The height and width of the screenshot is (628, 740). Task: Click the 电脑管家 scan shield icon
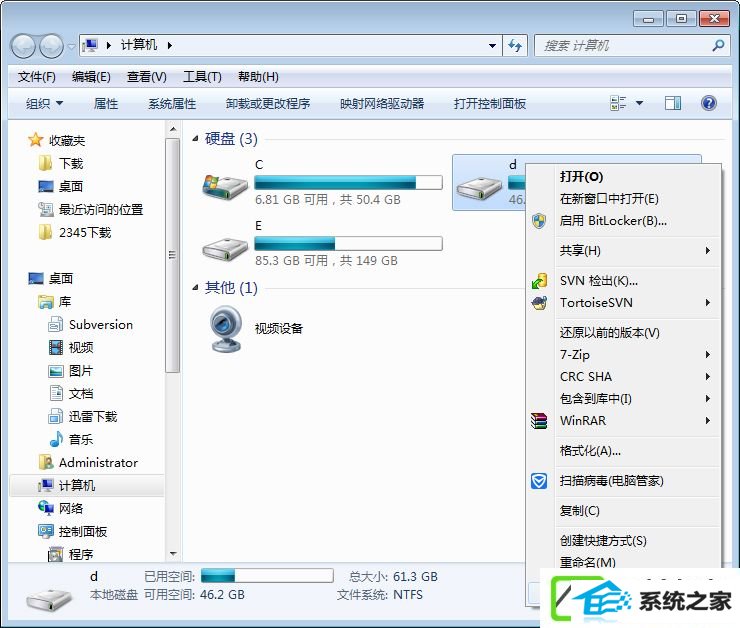tap(539, 481)
